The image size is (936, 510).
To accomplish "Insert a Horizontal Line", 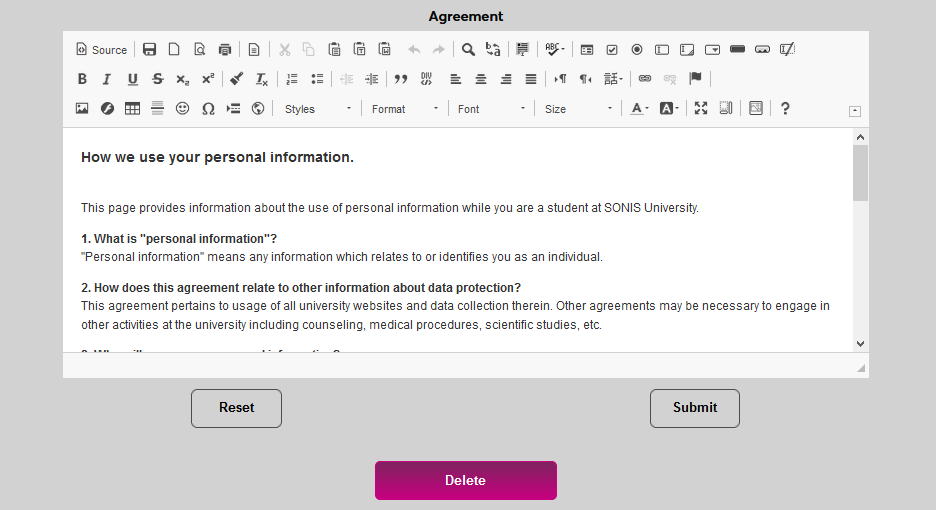I will click(158, 109).
